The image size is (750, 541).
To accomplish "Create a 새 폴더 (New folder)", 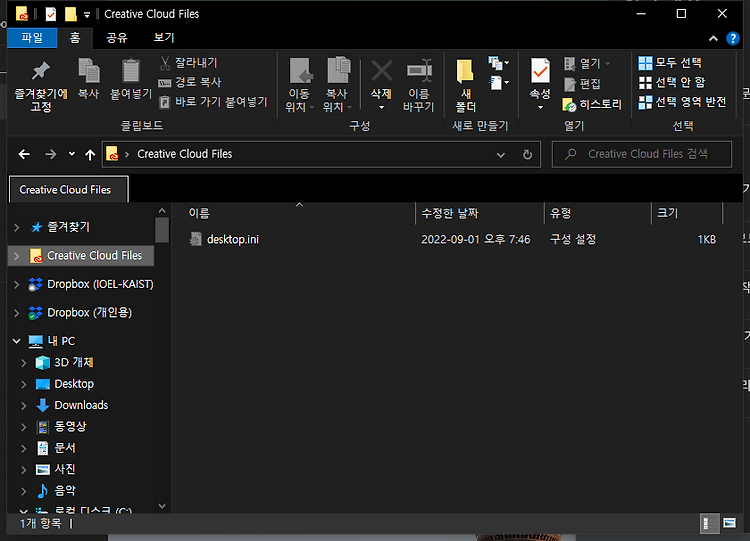I will tap(465, 85).
